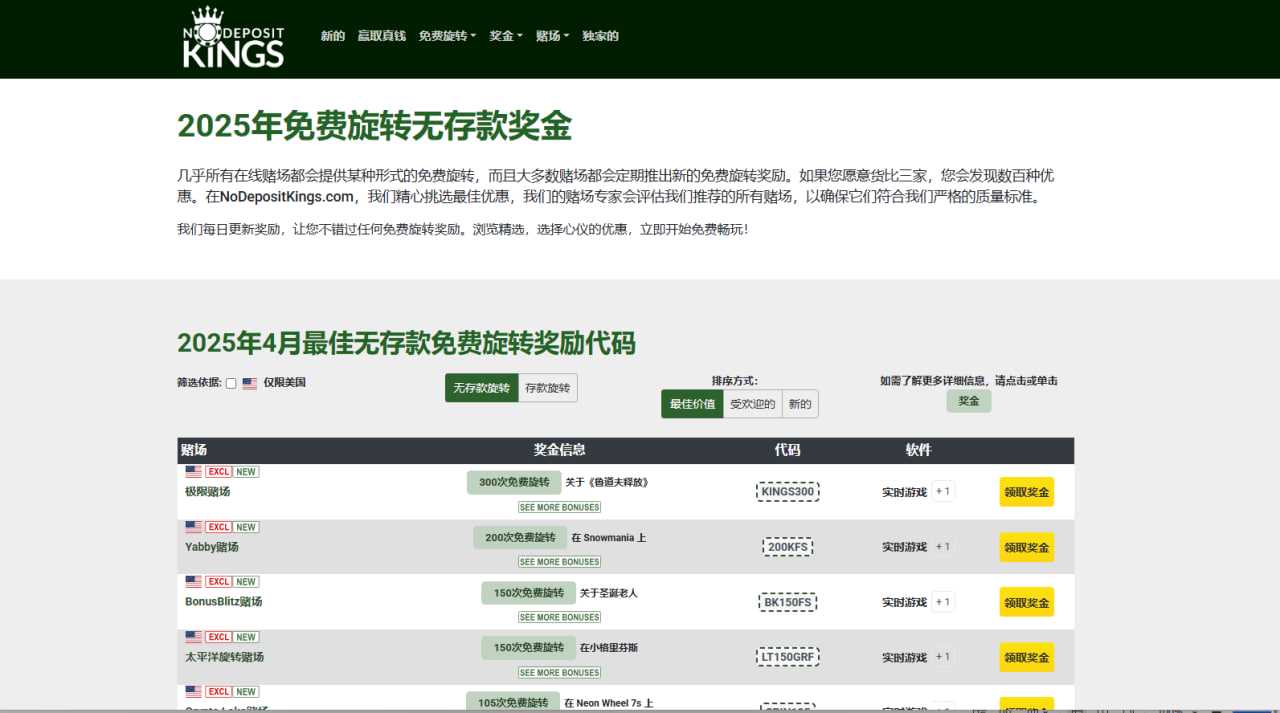The image size is (1280, 713).
Task: Click the NoDeposit Kings logo
Action: coord(233,37)
